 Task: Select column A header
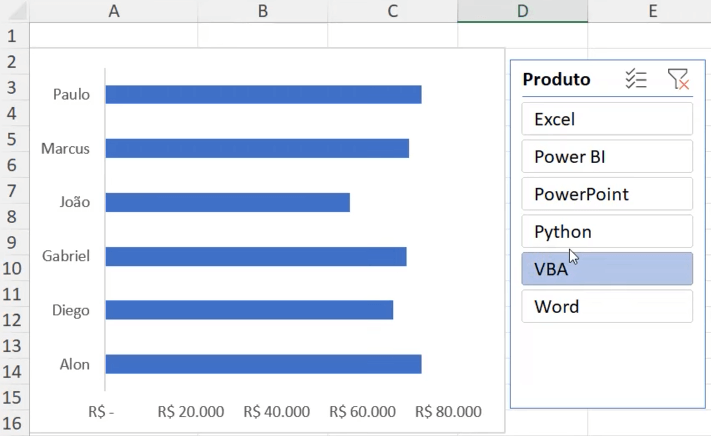pos(114,11)
